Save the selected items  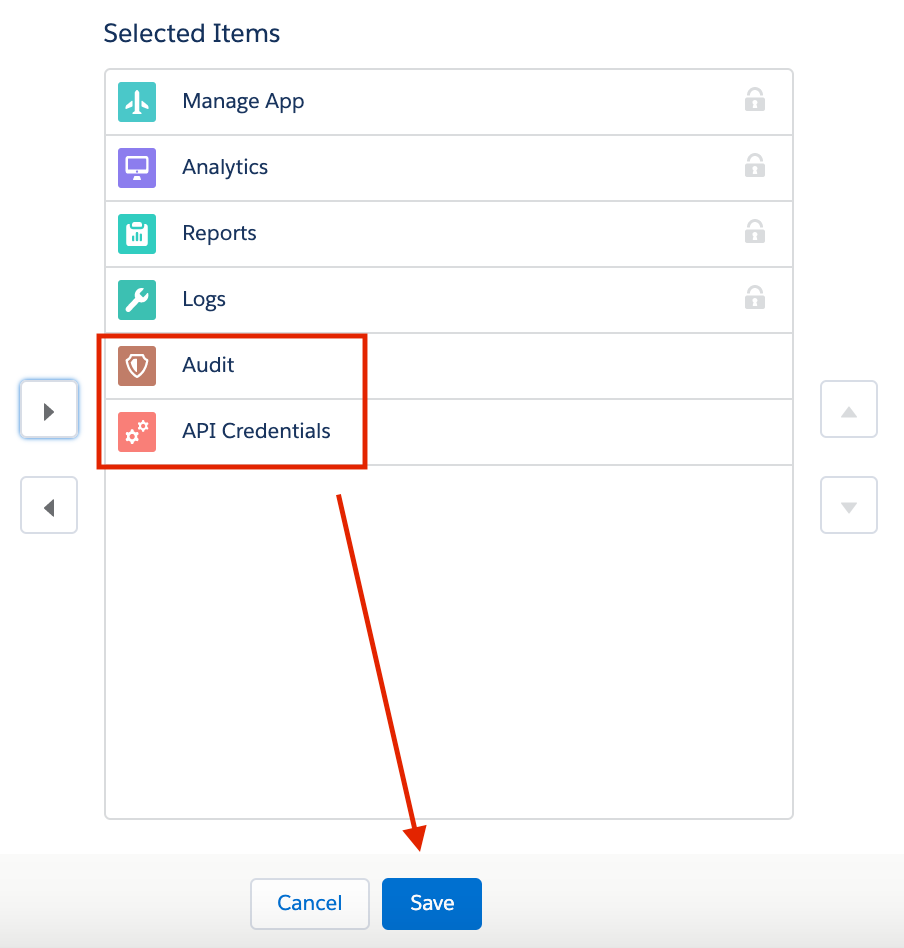432,903
